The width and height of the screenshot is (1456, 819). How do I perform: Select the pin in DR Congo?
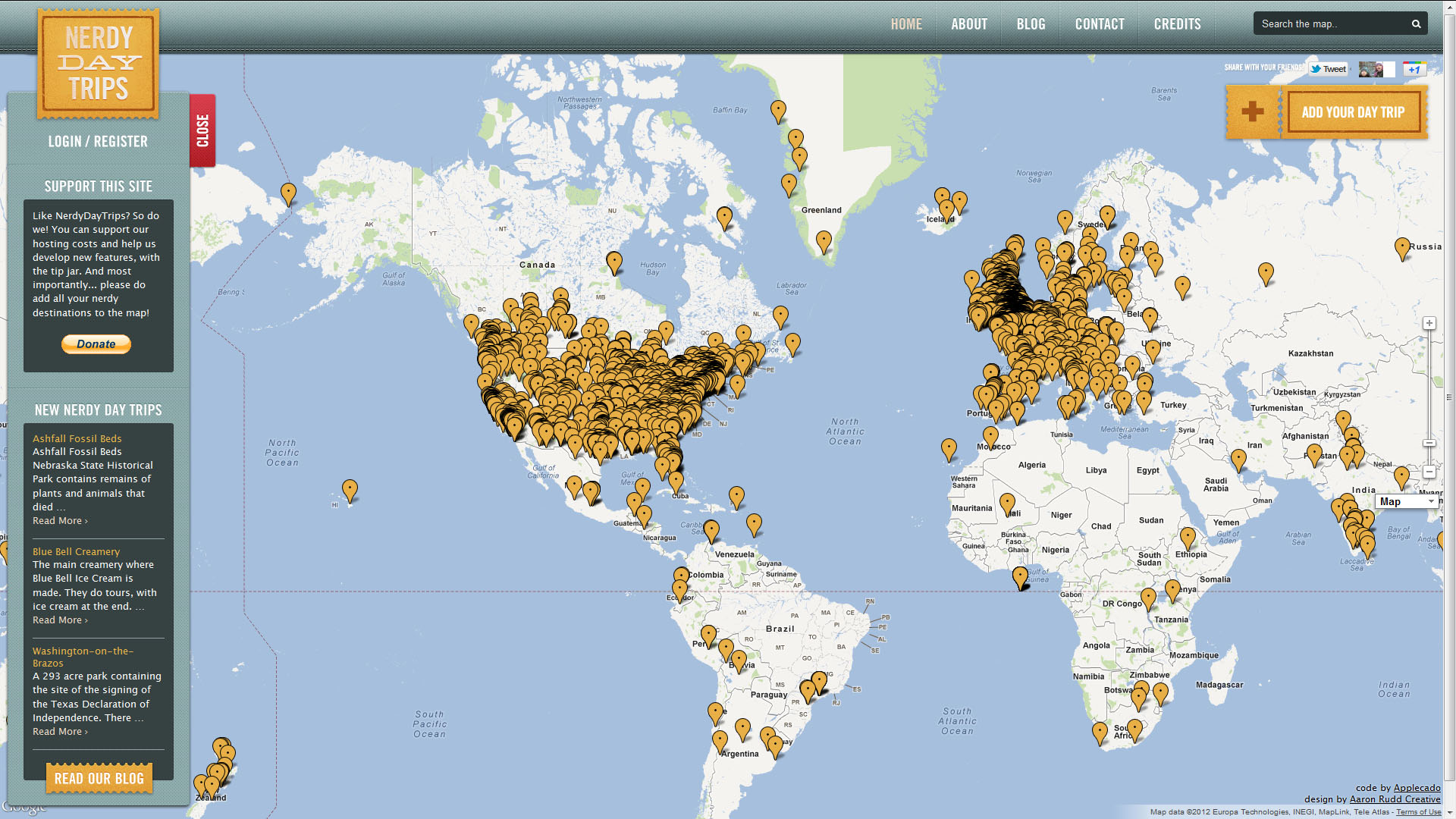click(x=1149, y=599)
